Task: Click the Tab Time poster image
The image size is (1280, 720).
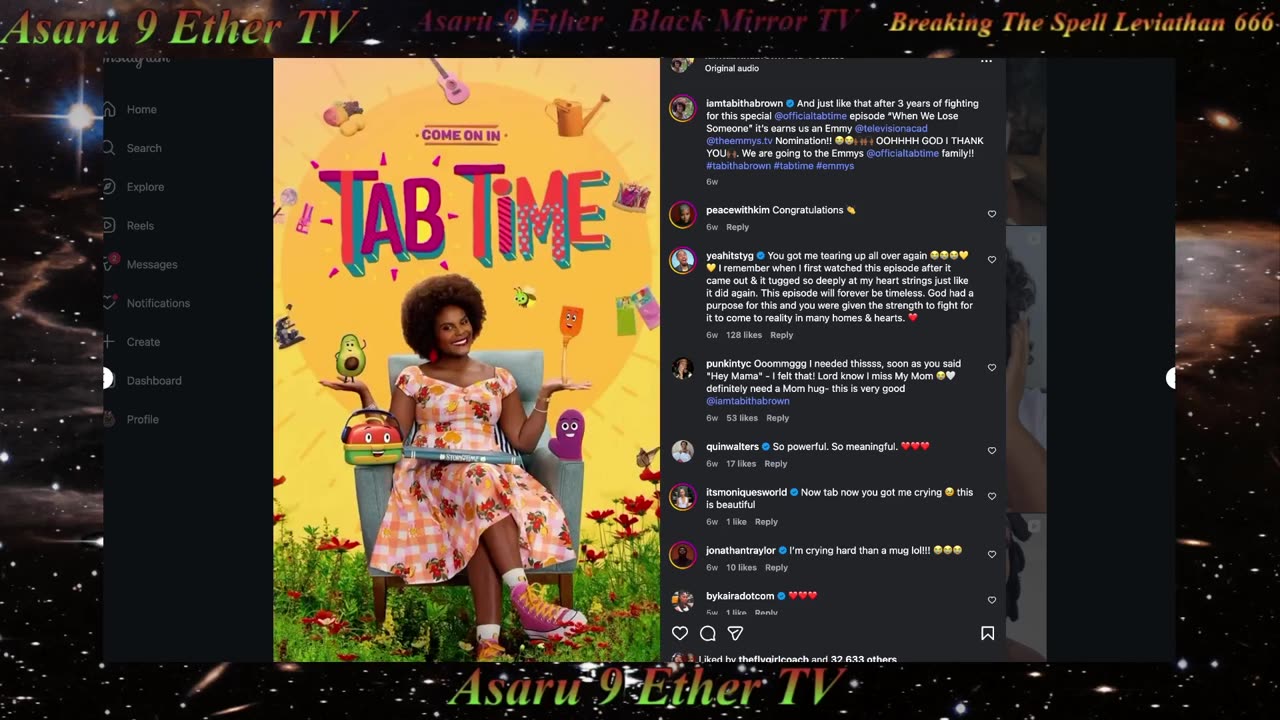Action: point(467,360)
